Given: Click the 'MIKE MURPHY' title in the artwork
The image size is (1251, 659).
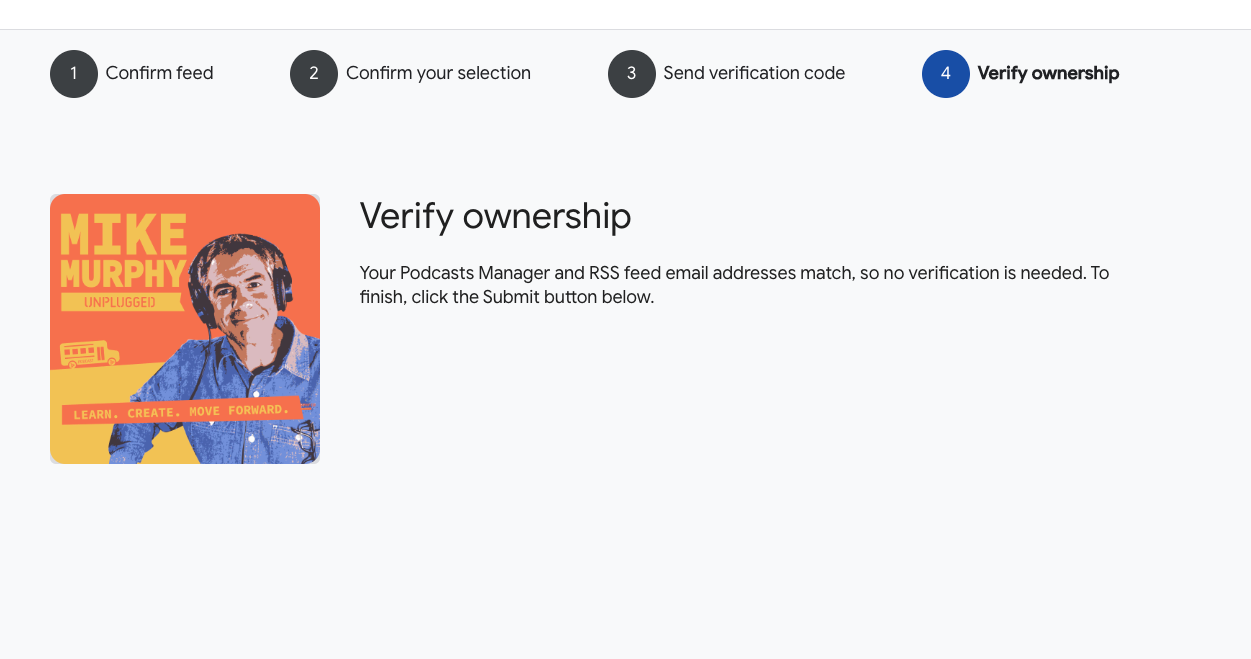Looking at the screenshot, I should tap(122, 250).
